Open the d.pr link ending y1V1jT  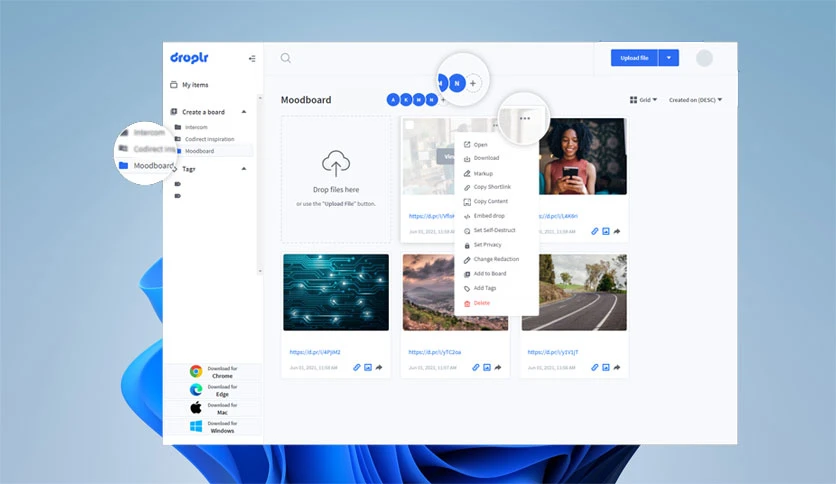click(553, 352)
